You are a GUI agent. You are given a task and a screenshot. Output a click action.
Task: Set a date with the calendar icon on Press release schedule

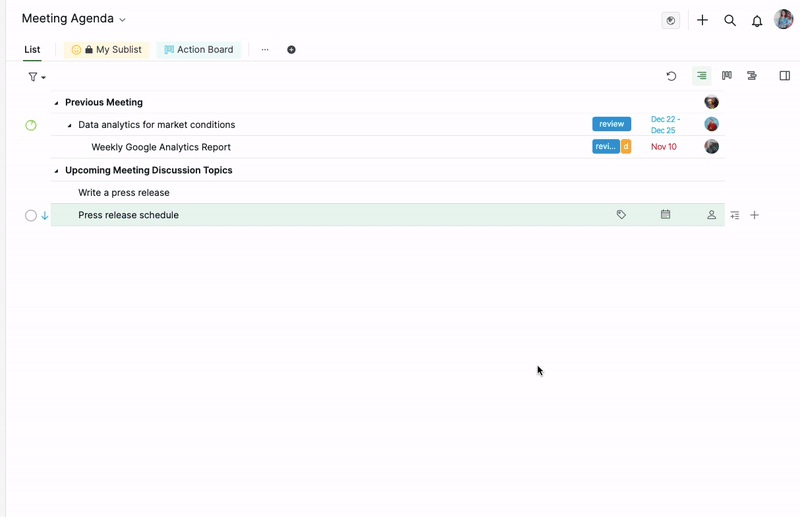[665, 214]
